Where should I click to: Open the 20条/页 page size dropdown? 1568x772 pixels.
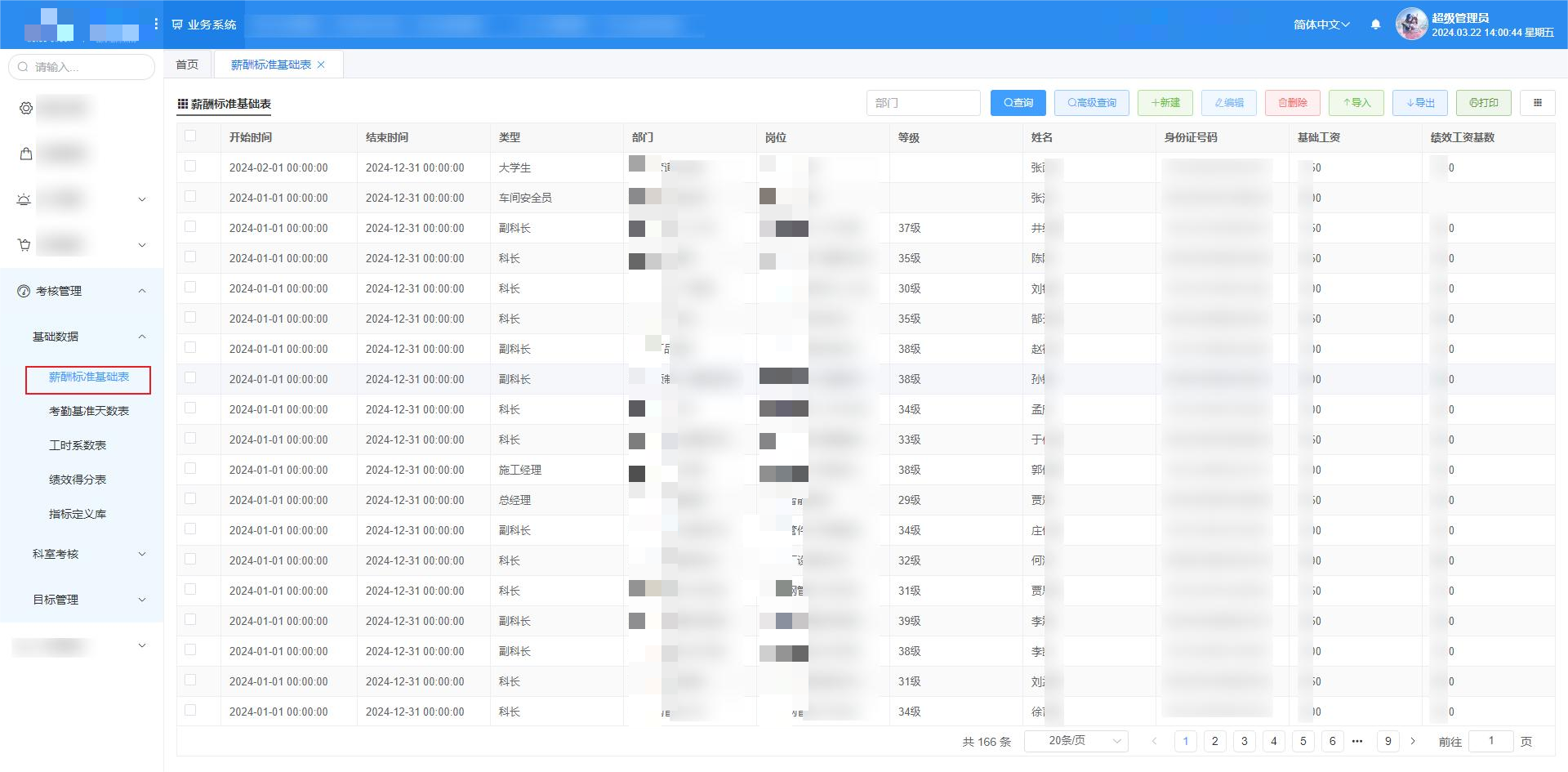(1076, 741)
